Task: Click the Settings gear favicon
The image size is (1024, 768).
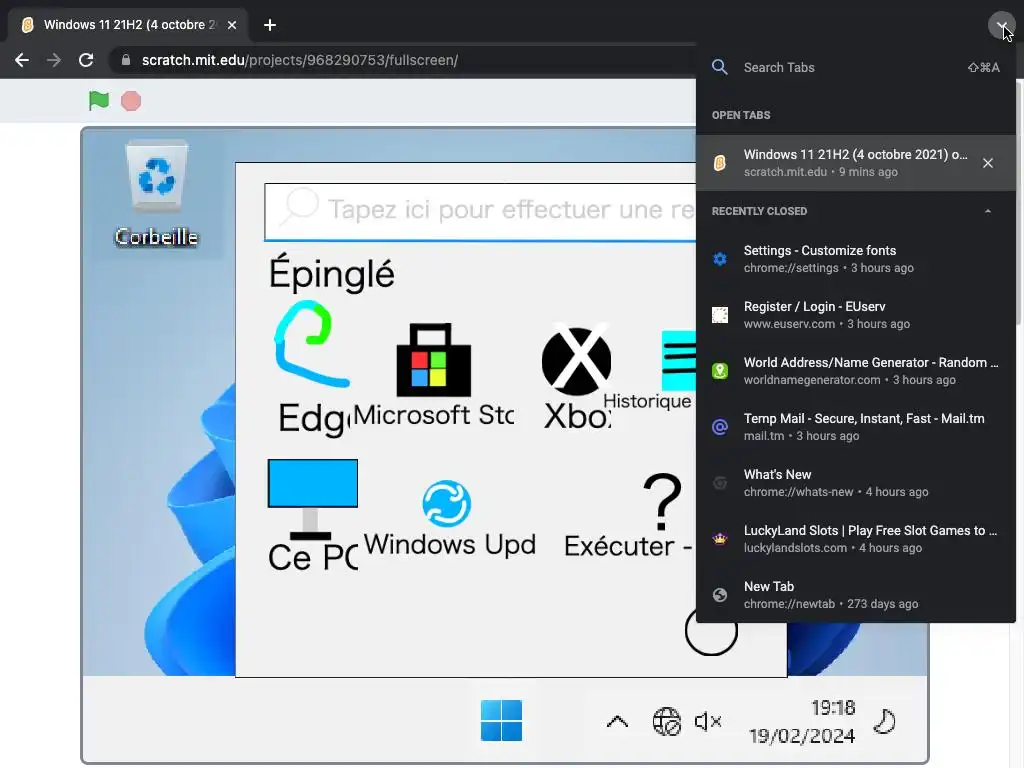Action: 720,259
